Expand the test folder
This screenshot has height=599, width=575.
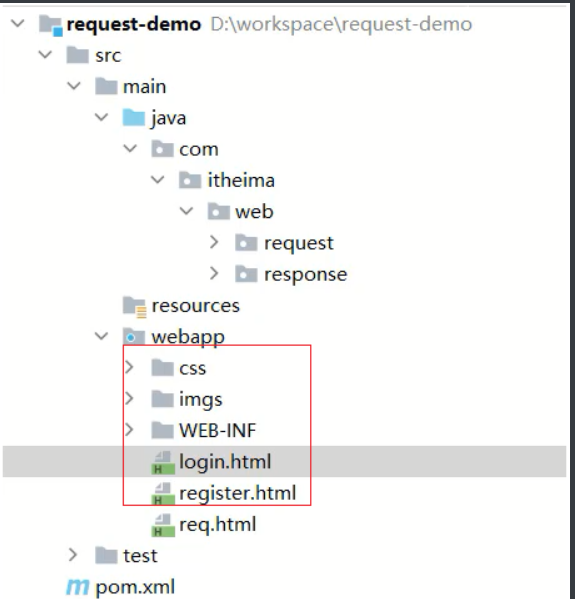73,555
